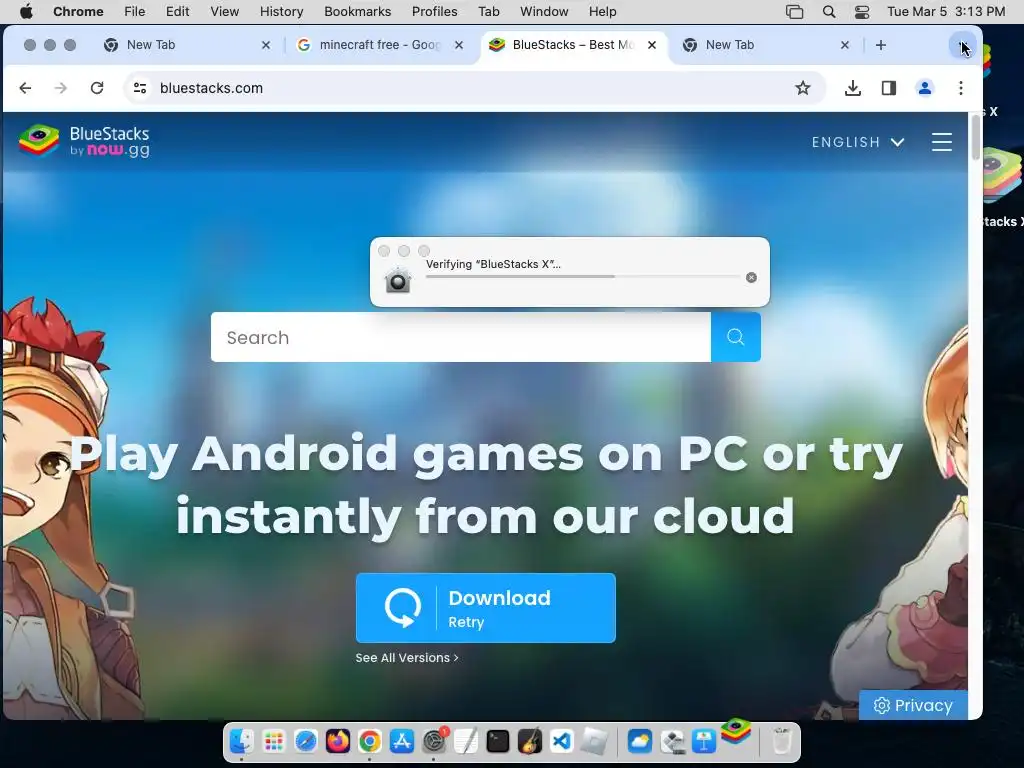Cancel the BlueStacks X verification progress
This screenshot has width=1024, height=768.
click(x=751, y=278)
